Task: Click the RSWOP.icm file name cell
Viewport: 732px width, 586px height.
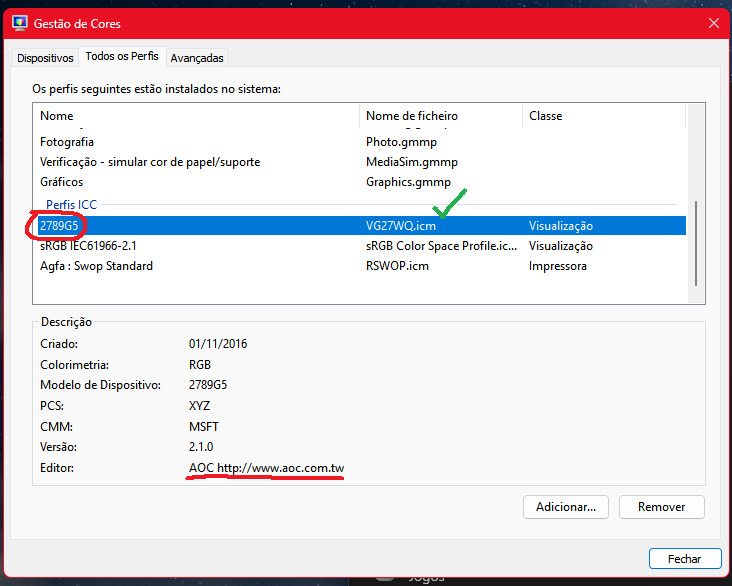Action: pyautogui.click(x=397, y=266)
